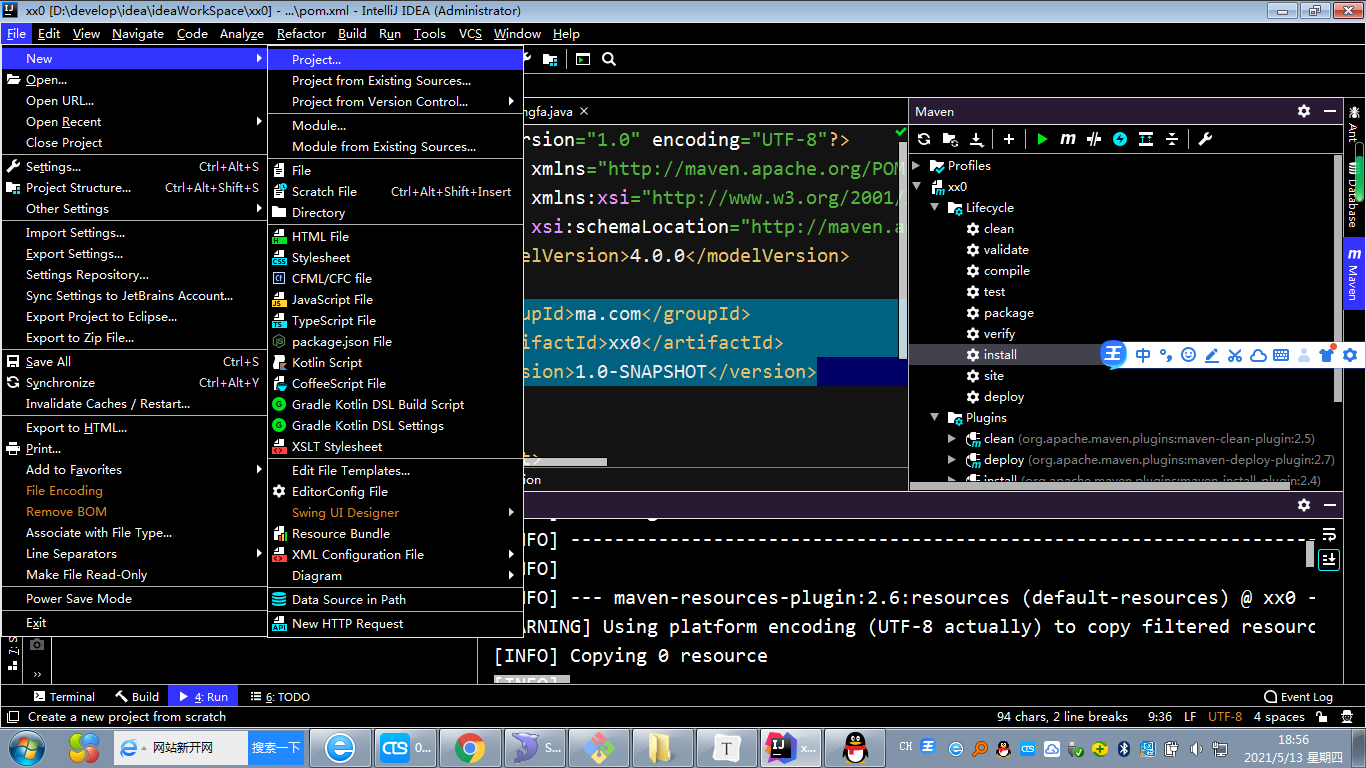Switch to the Terminal tool tab
The image size is (1366, 768).
click(65, 697)
